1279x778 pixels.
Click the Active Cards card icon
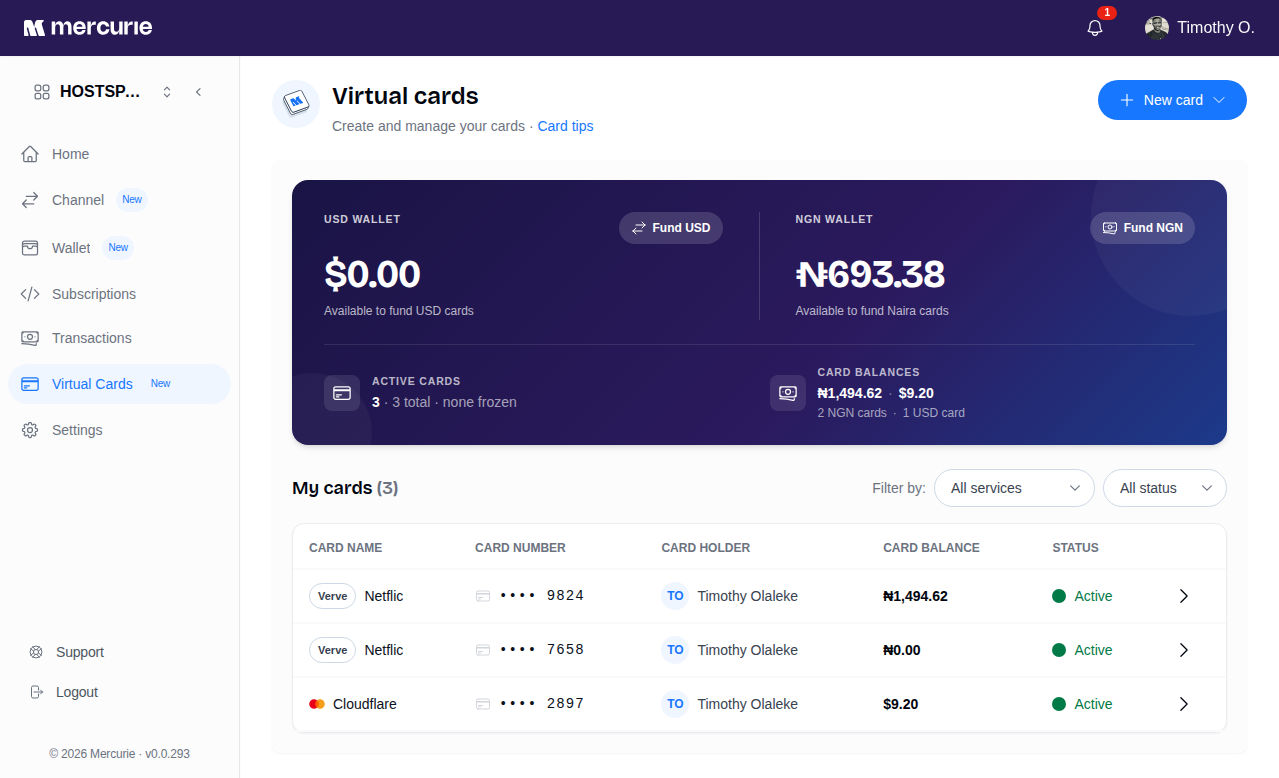click(342, 392)
